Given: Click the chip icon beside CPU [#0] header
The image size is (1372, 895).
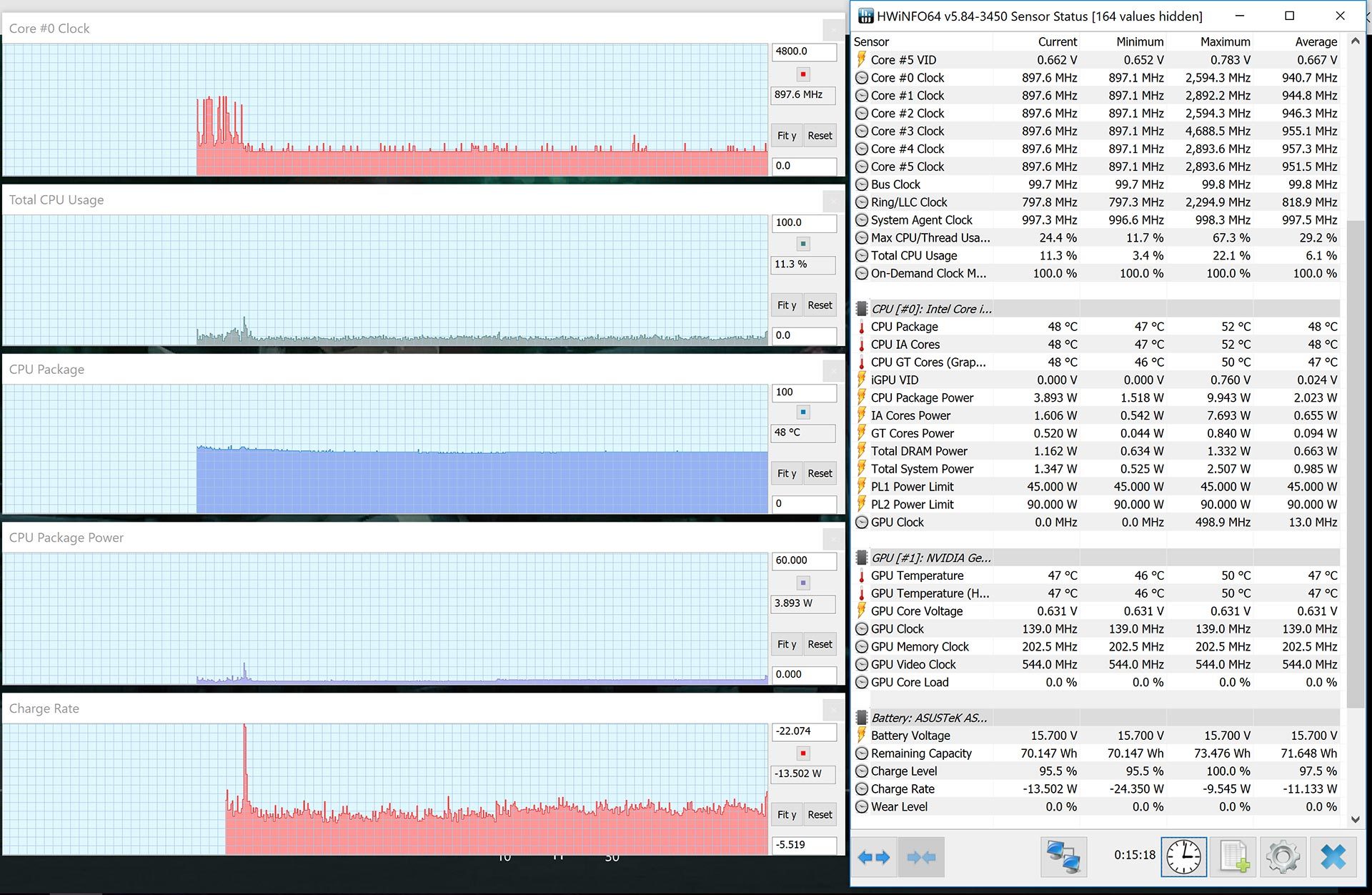Looking at the screenshot, I should pyautogui.click(x=862, y=309).
